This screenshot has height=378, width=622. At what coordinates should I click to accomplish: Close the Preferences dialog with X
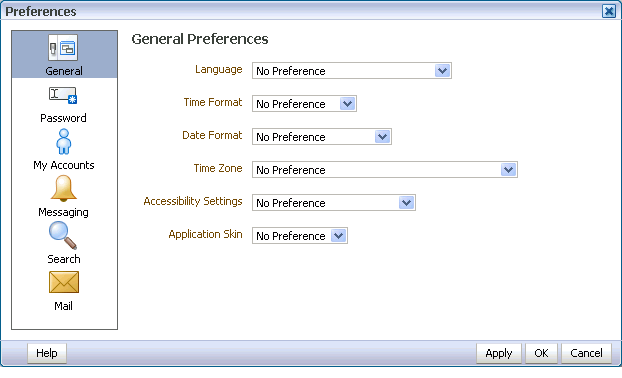click(x=609, y=11)
